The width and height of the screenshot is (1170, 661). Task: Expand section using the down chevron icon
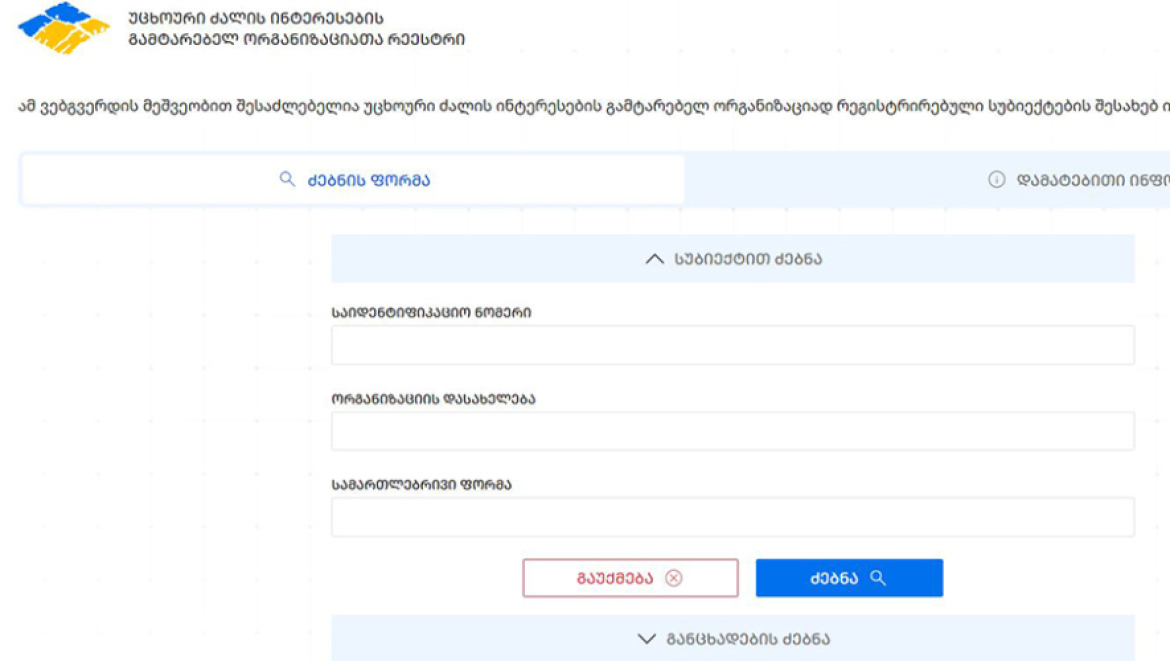[646, 639]
